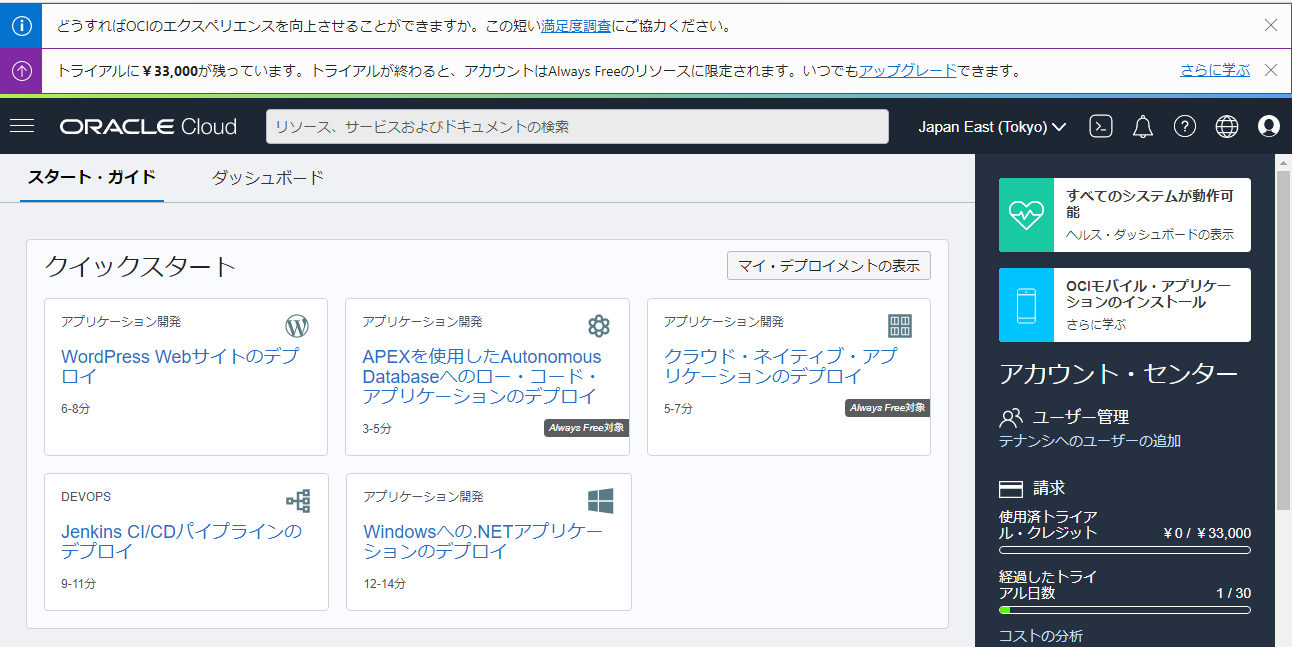
Task: Click マイ・デプロイメントの表示 button
Action: (x=829, y=266)
